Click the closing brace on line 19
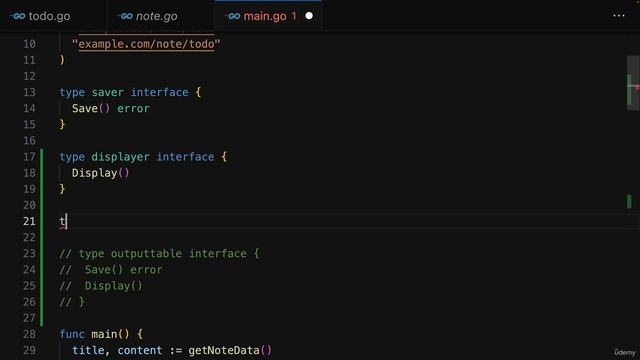The width and height of the screenshot is (640, 360). tap(62, 189)
